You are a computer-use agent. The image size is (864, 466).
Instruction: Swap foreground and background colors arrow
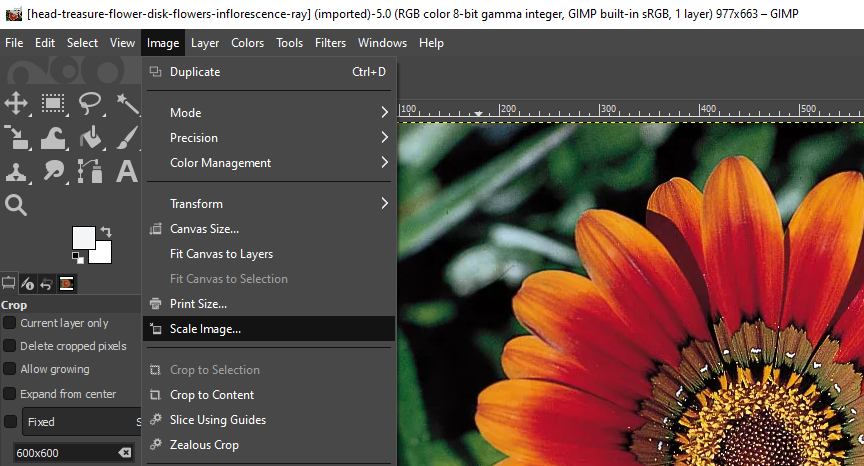click(106, 232)
